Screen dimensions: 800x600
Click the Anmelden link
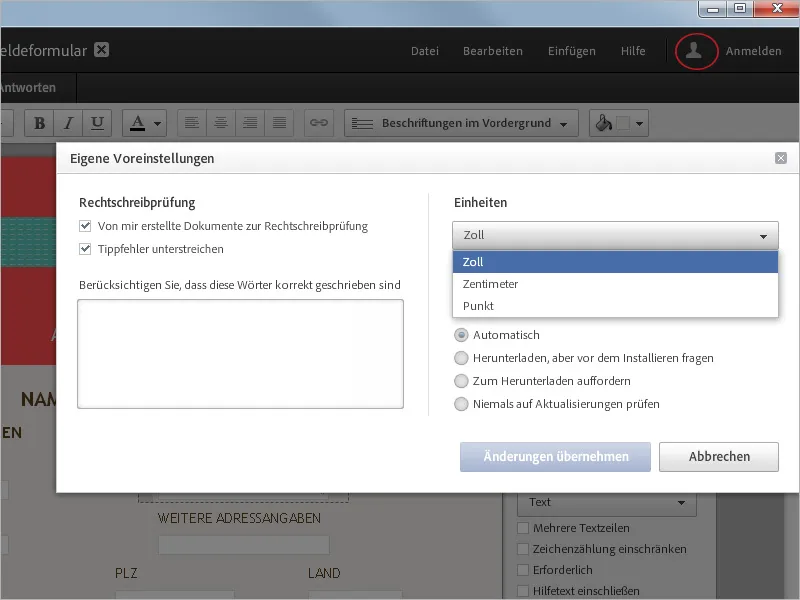click(x=754, y=51)
